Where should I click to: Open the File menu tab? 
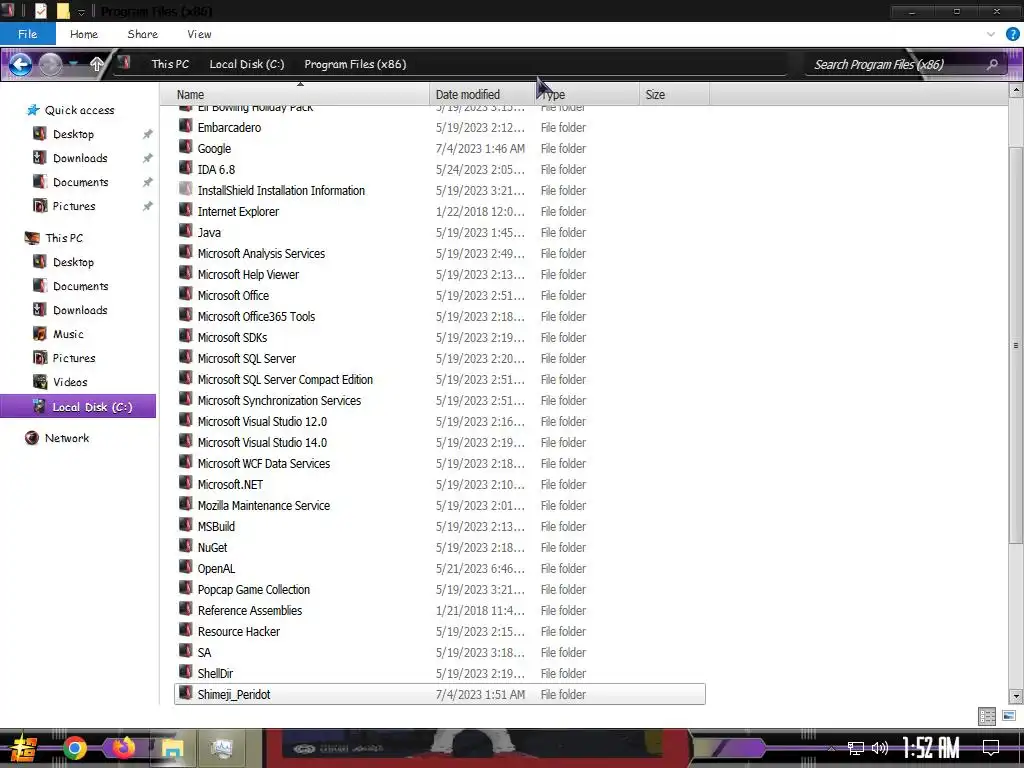[x=27, y=34]
